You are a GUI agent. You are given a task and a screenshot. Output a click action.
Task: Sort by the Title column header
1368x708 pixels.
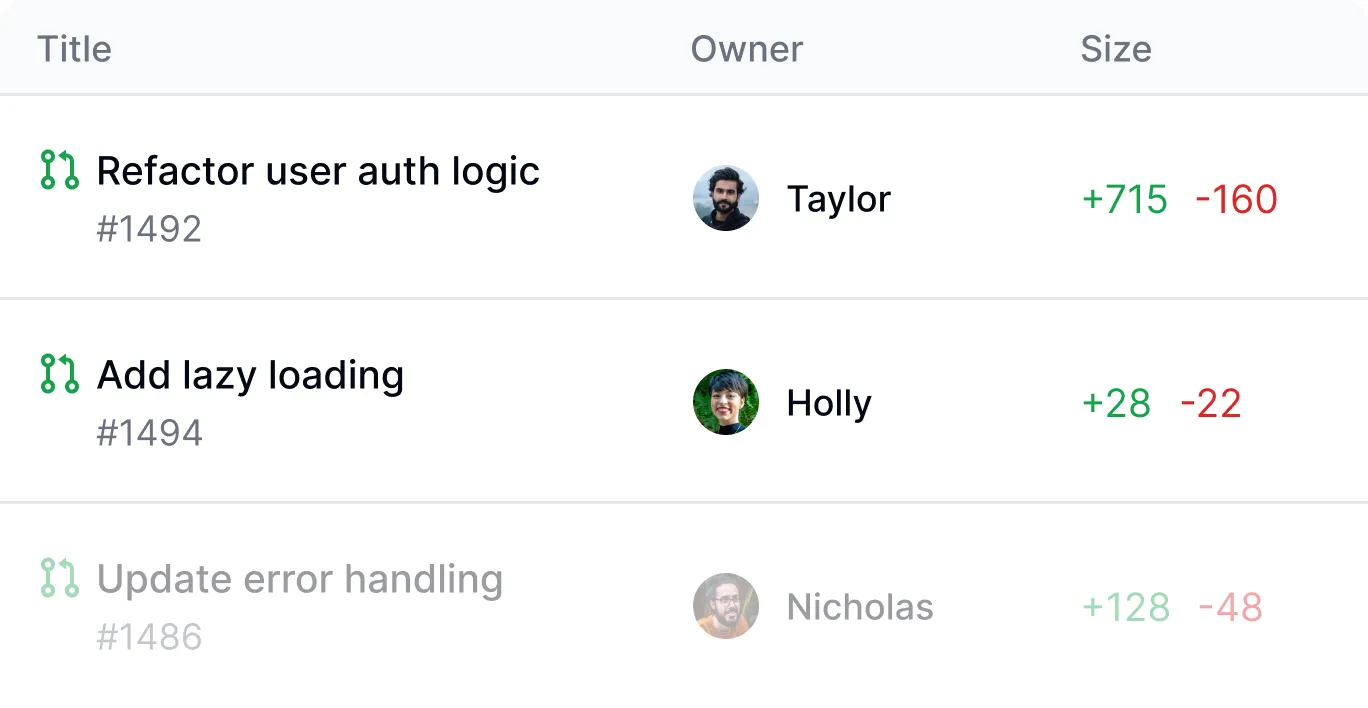coord(74,49)
